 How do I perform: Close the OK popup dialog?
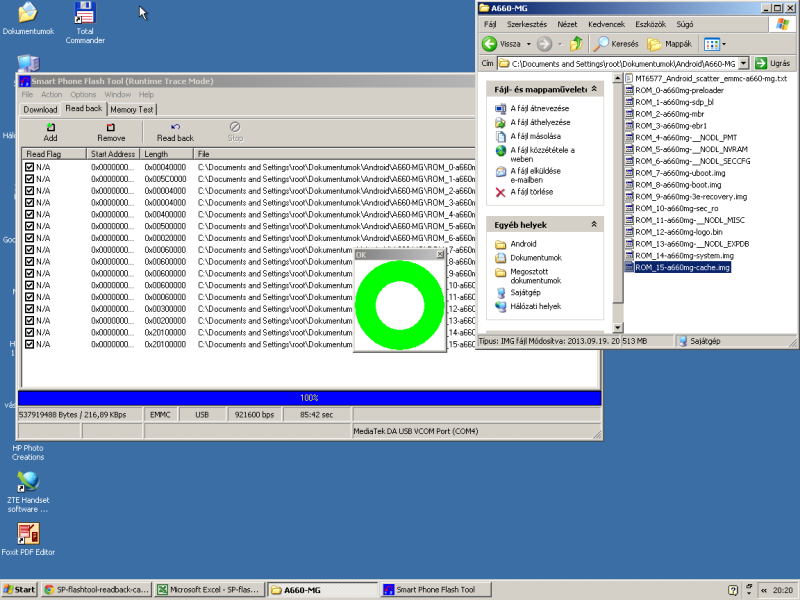tap(440, 254)
